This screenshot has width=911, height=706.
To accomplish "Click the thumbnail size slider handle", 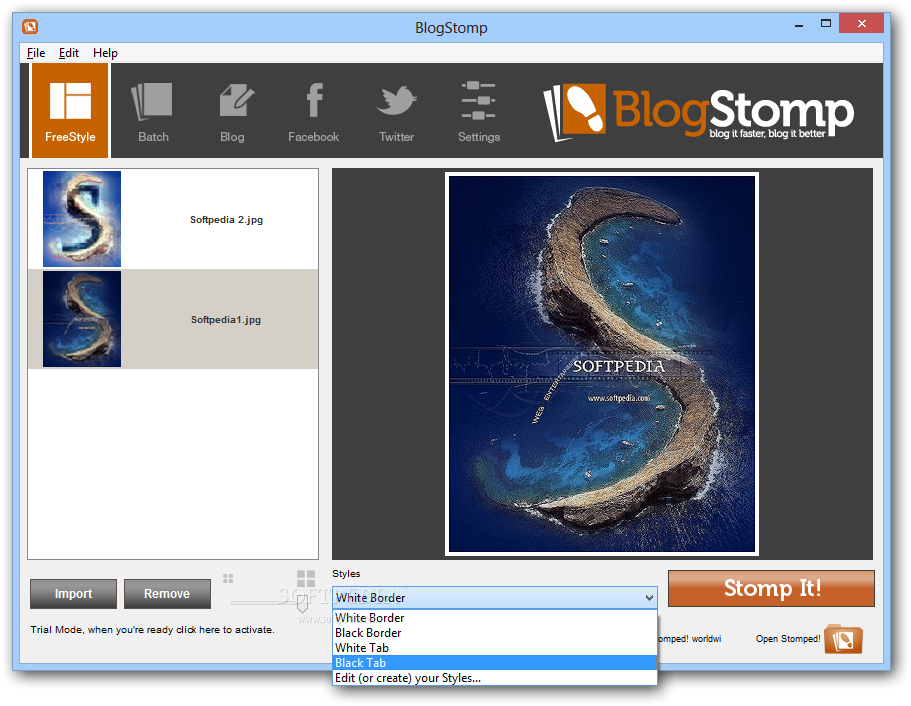I will [302, 604].
